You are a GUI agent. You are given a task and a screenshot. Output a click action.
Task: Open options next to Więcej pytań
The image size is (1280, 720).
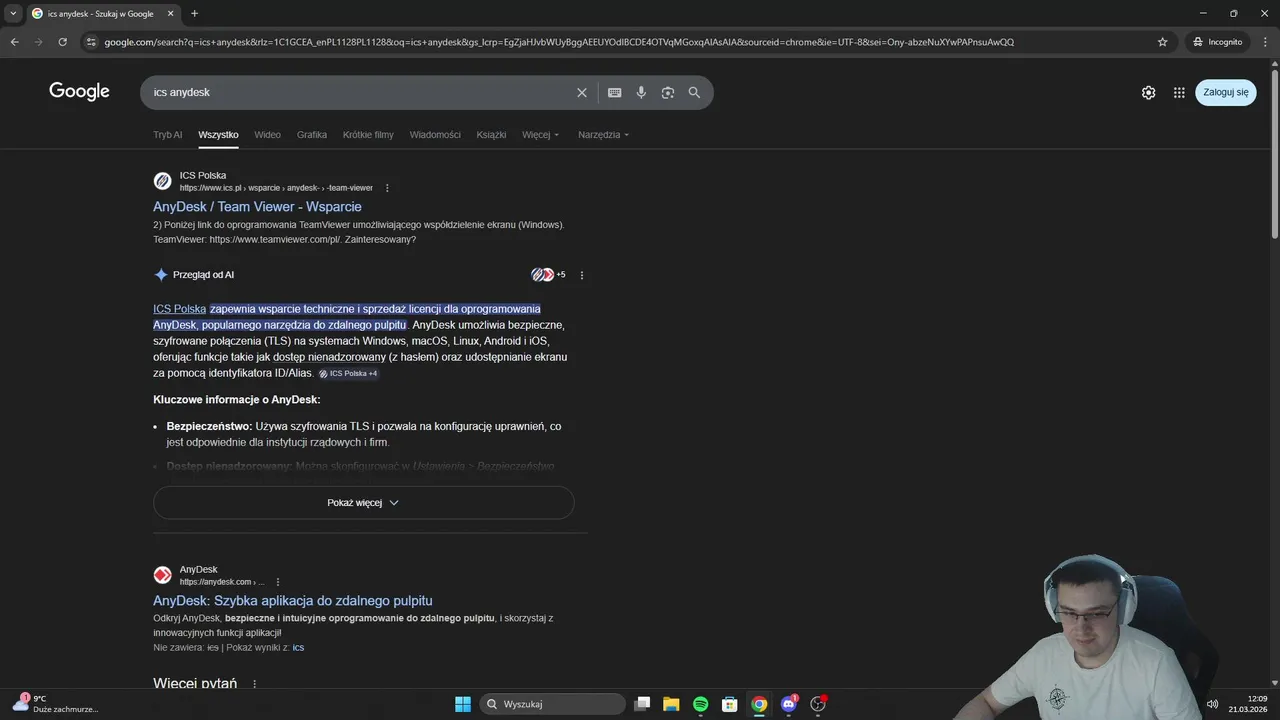254,684
